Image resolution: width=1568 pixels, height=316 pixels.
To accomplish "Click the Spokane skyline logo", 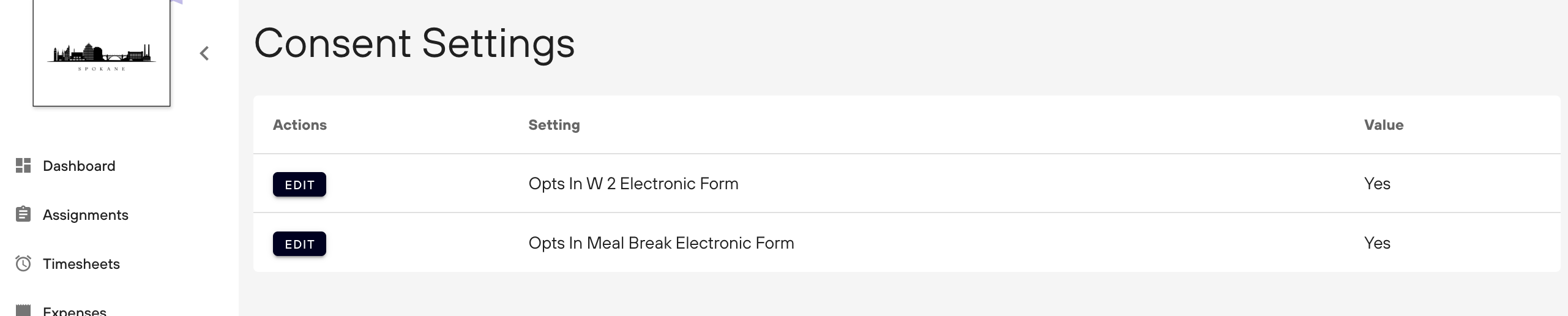I will 102,56.
